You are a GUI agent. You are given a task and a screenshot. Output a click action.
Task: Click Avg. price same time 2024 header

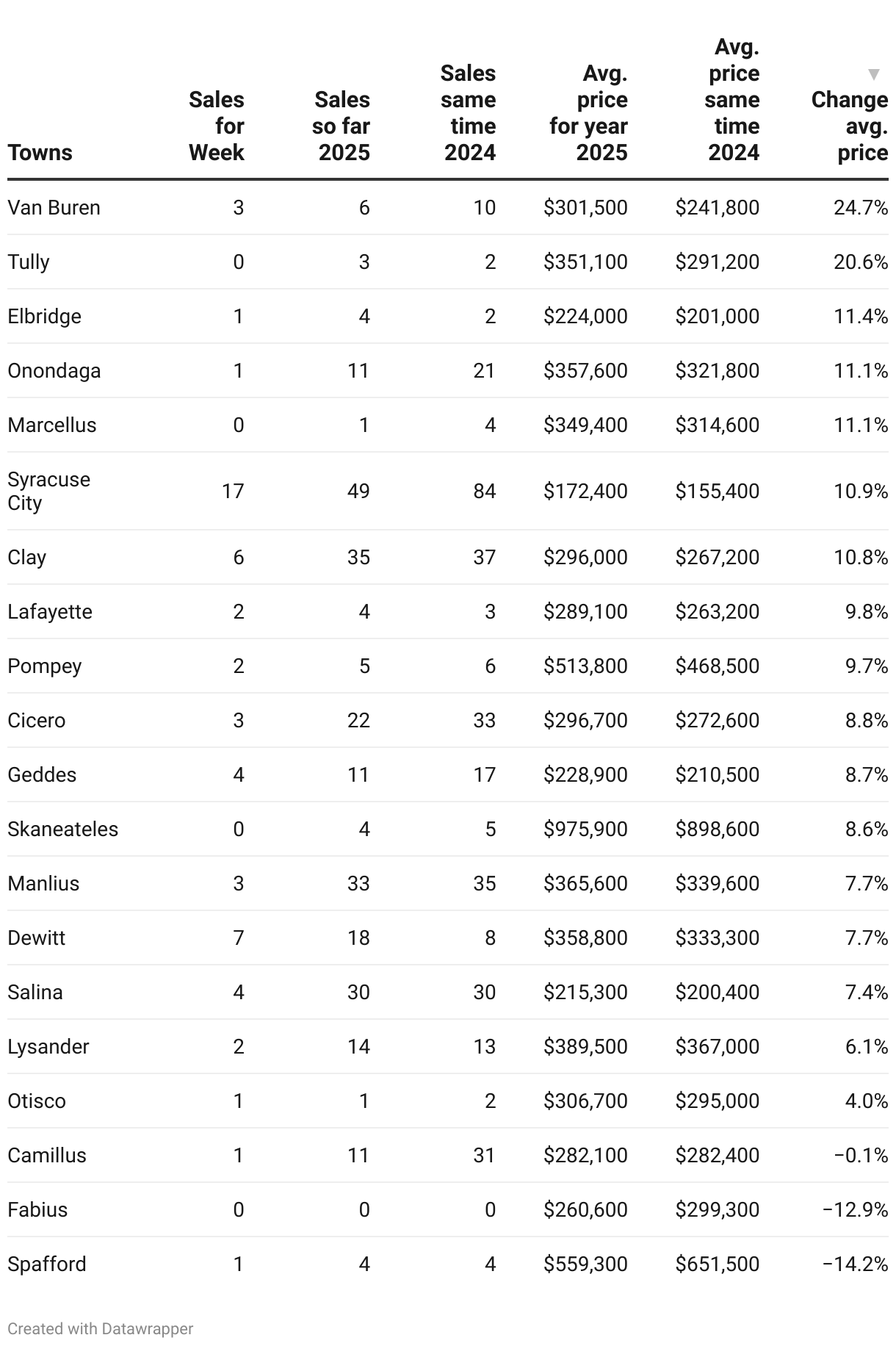(731, 100)
